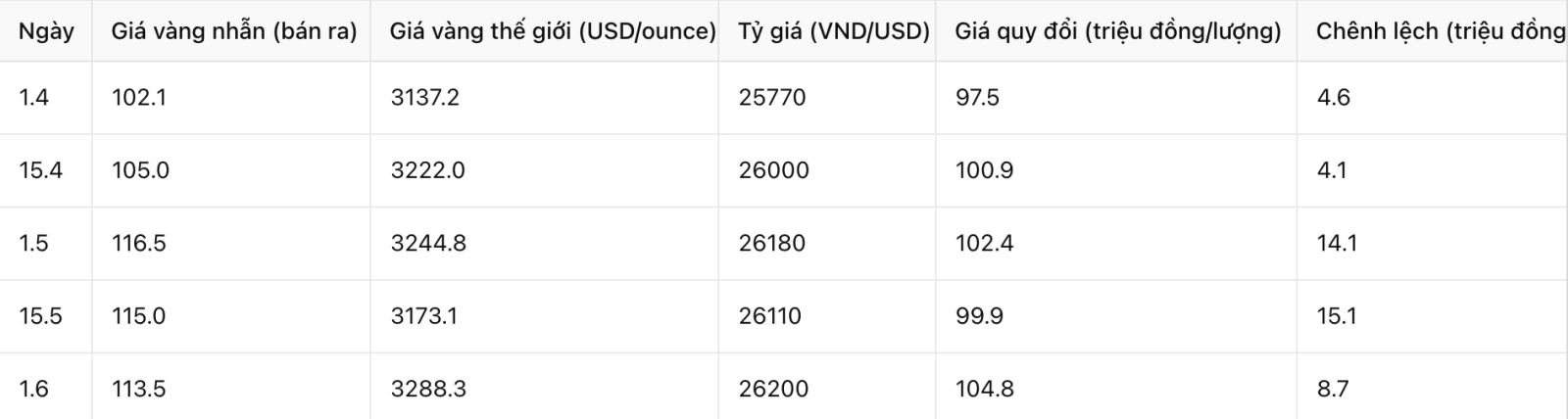The height and width of the screenshot is (419, 1568).
Task: Click the Ngày column header
Action: [46, 31]
